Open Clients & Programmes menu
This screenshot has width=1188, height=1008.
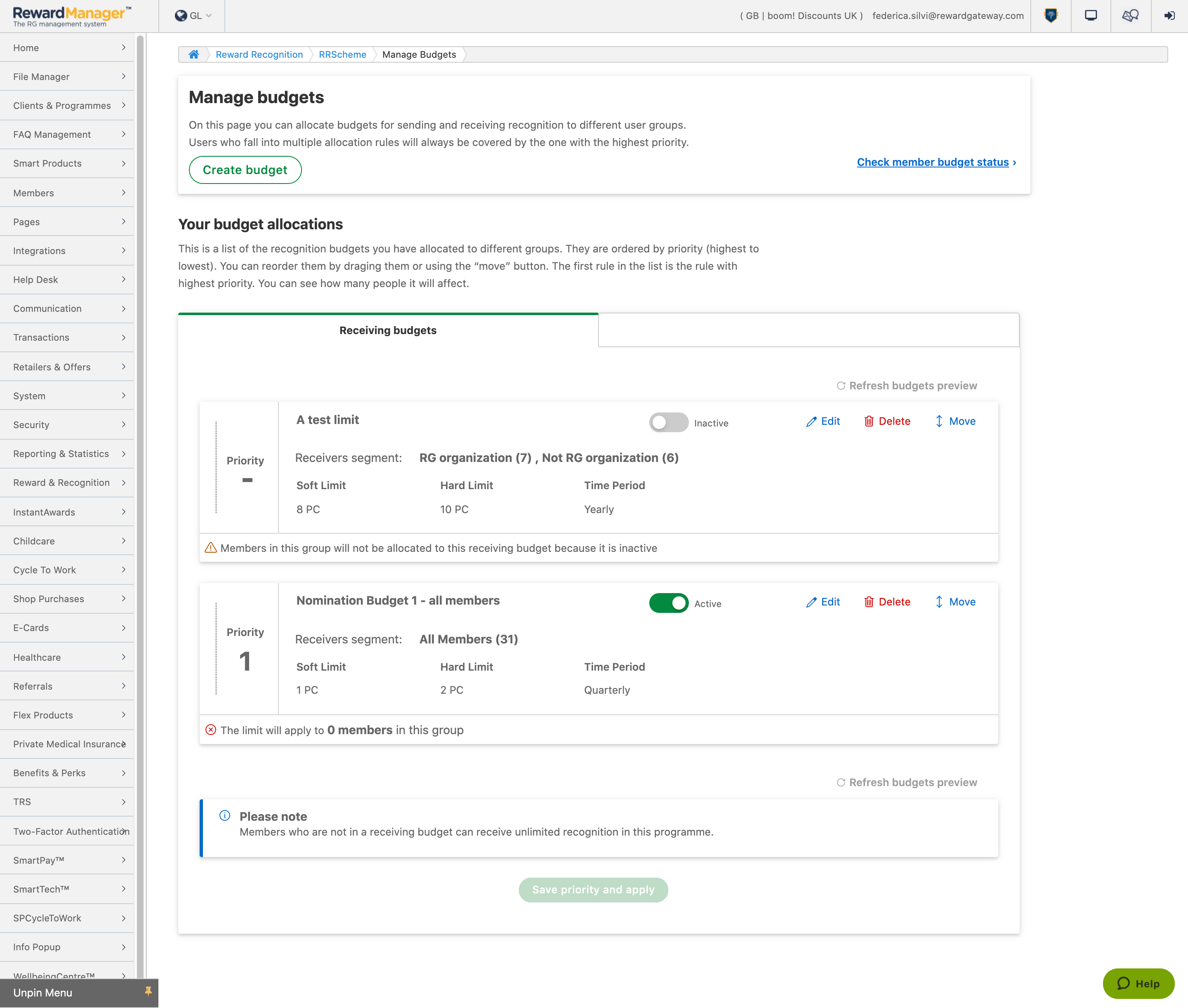pos(67,105)
